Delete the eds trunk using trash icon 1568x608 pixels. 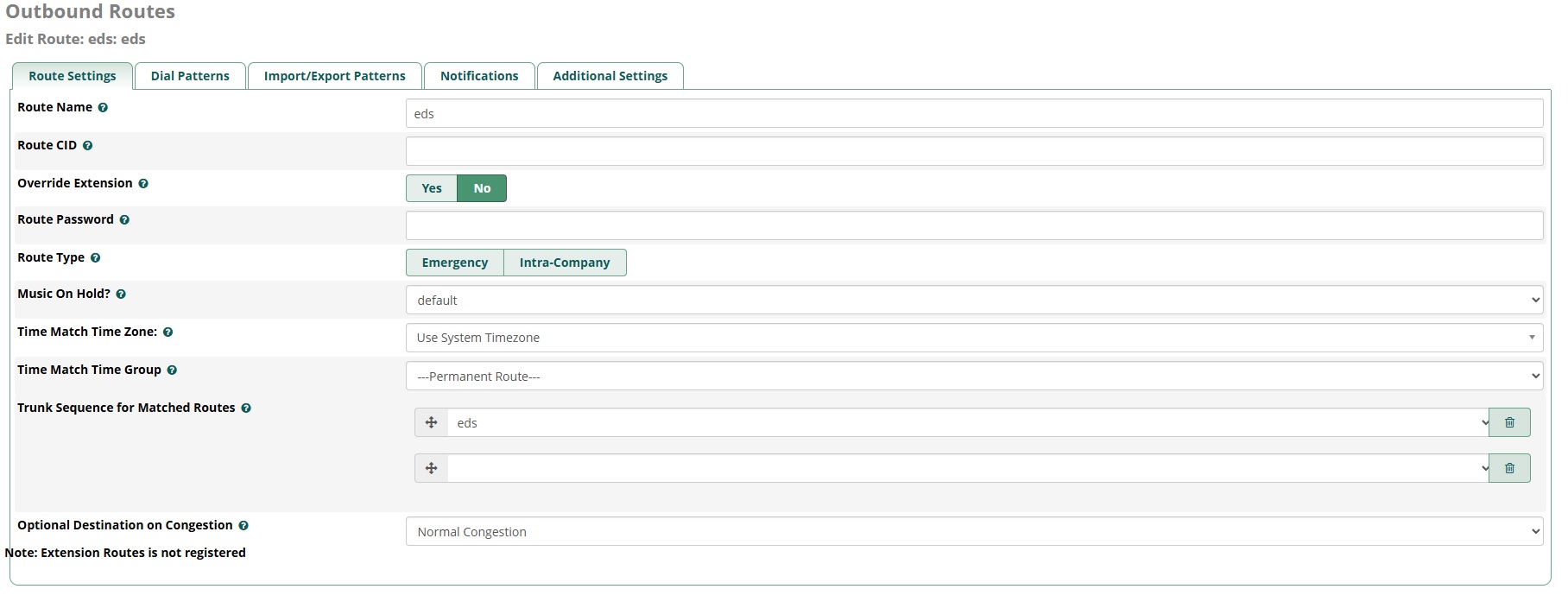click(x=1509, y=422)
